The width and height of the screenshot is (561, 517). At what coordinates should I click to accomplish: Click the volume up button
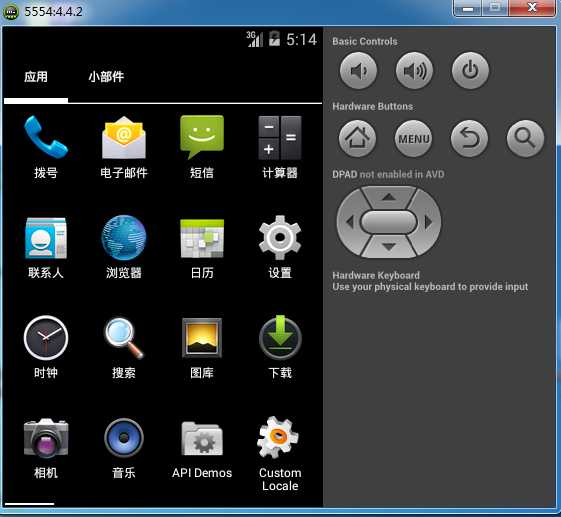[x=414, y=71]
